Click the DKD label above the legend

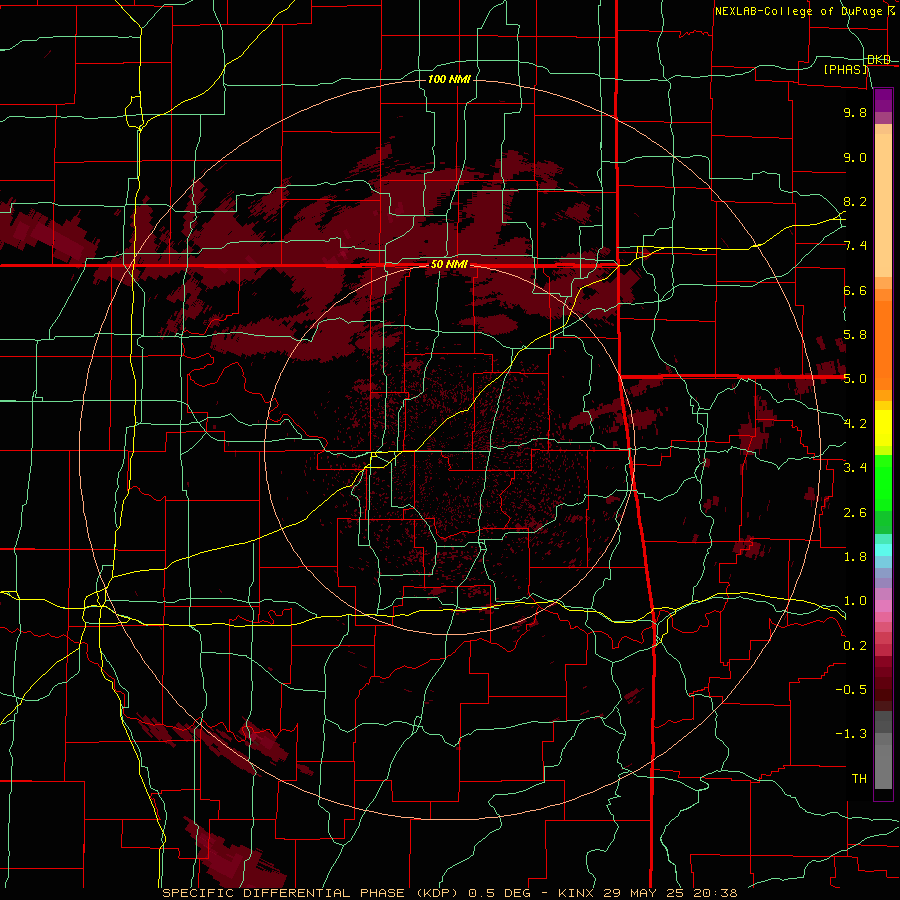(879, 60)
